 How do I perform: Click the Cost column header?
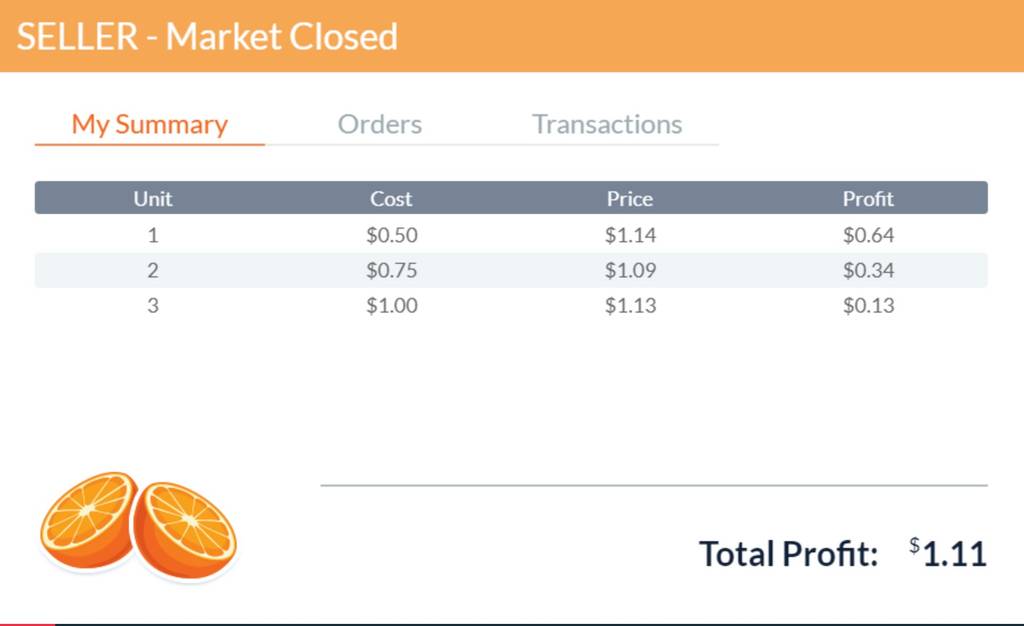pos(391,198)
